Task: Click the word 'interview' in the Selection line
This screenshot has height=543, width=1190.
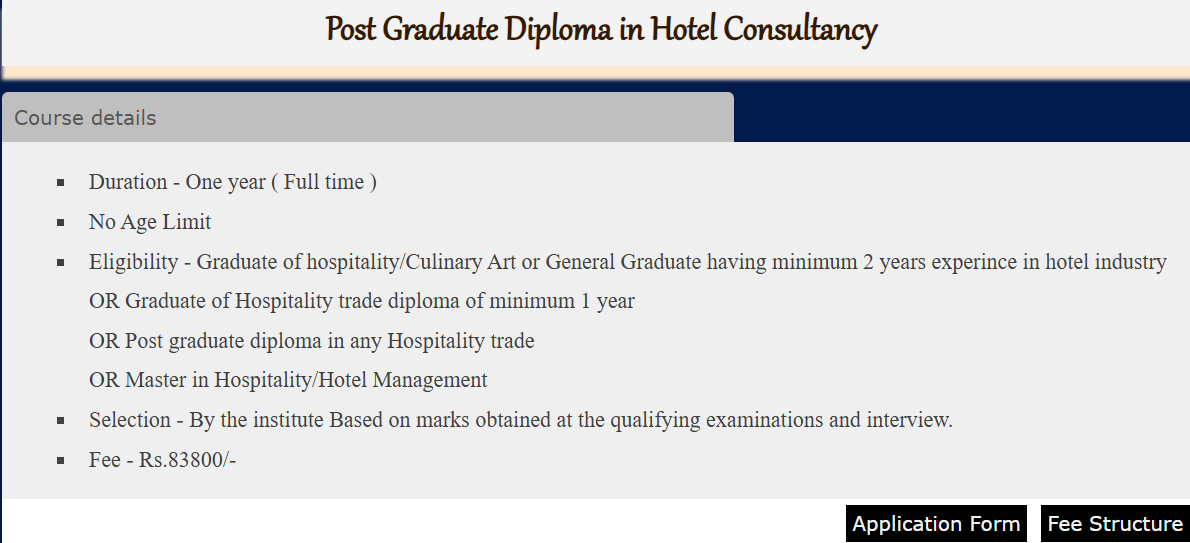Action: point(908,420)
